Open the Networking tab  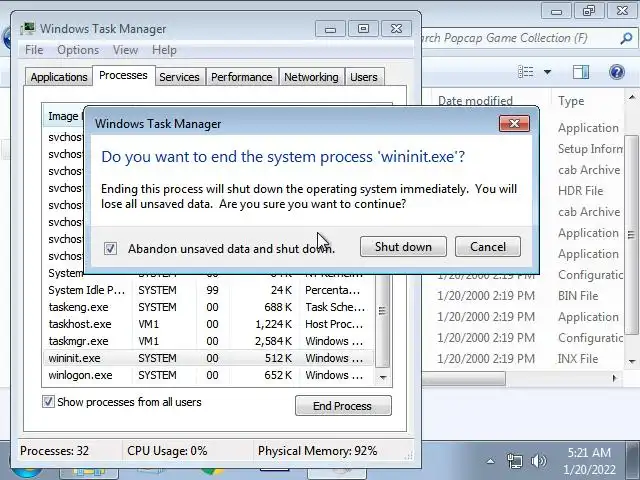(311, 77)
